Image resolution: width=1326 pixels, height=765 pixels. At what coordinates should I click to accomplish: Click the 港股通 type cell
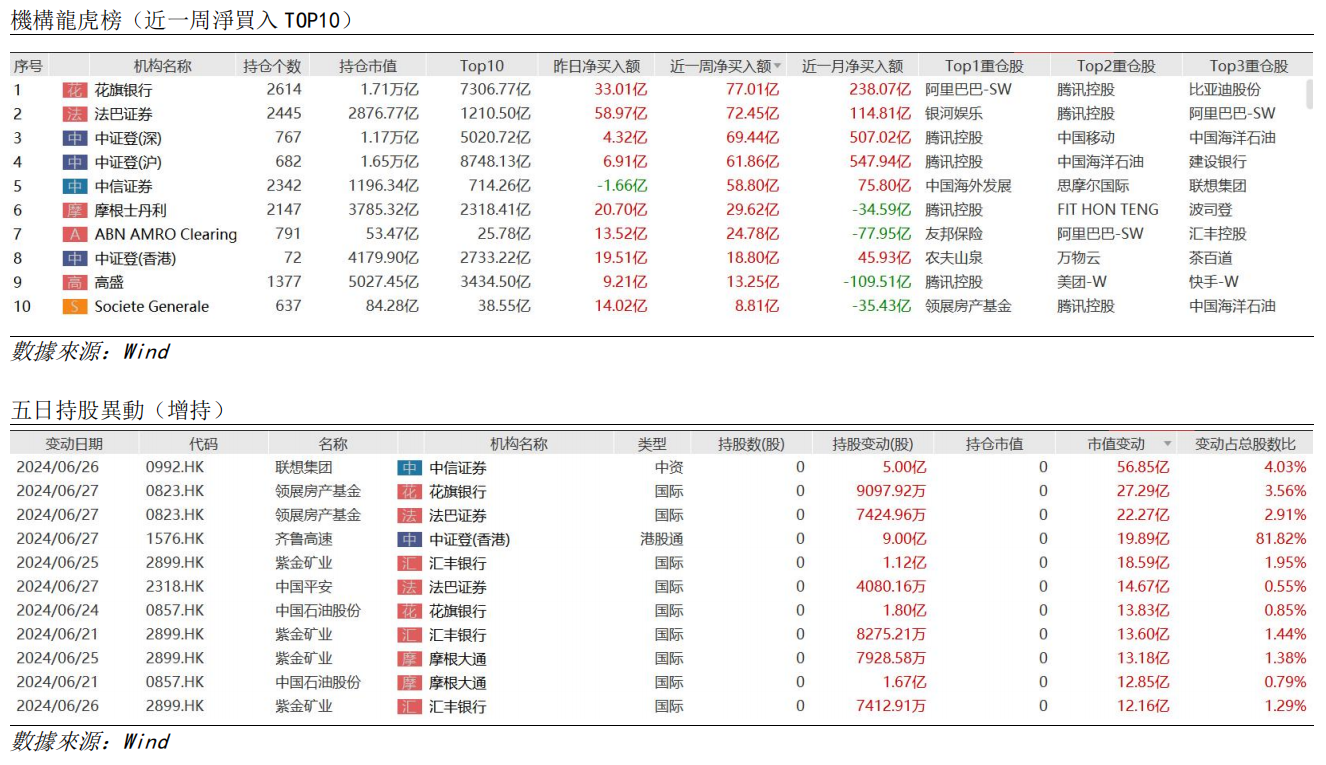662,539
